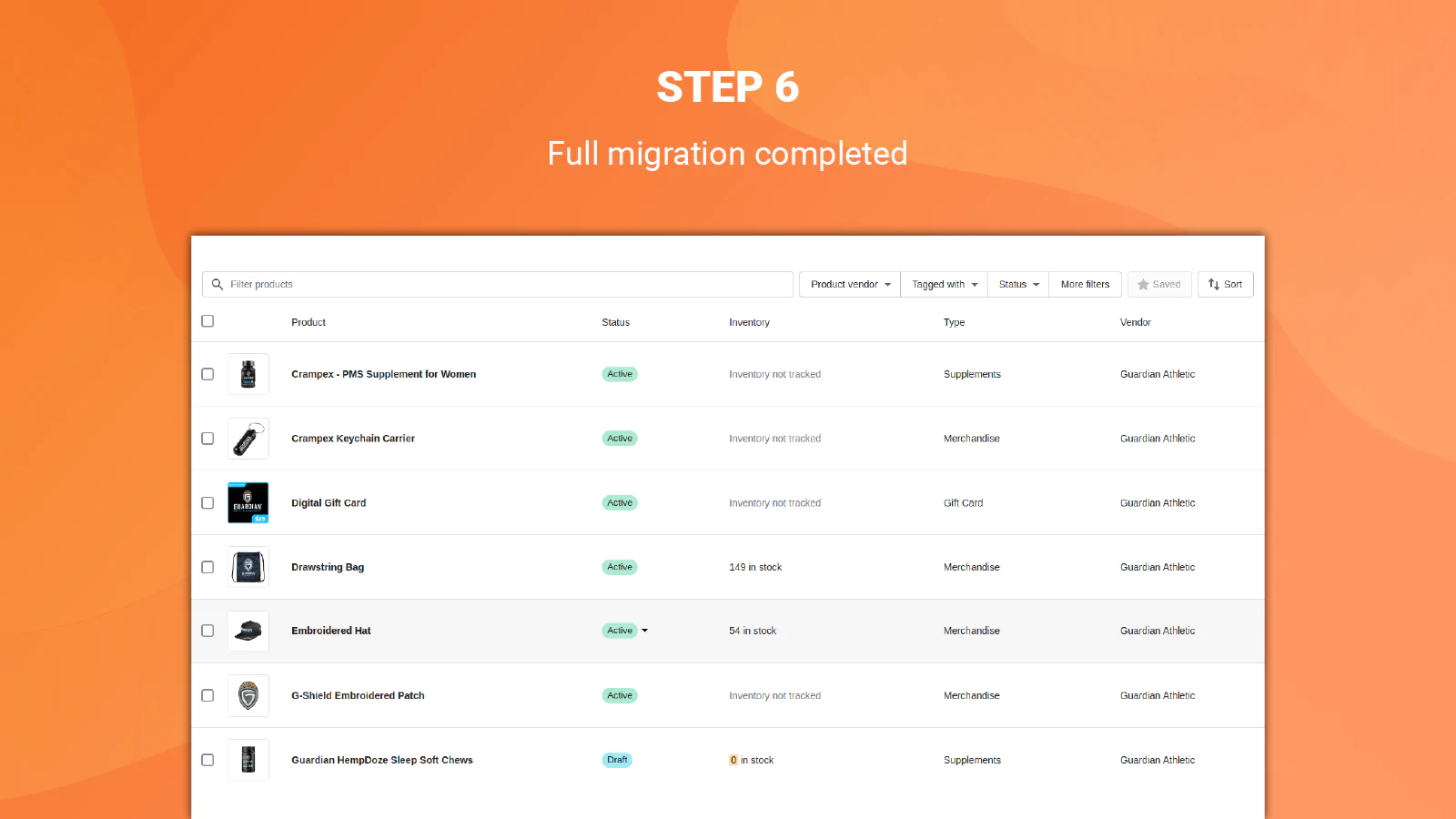Click the Saved button
1456x819 pixels.
1159,285
